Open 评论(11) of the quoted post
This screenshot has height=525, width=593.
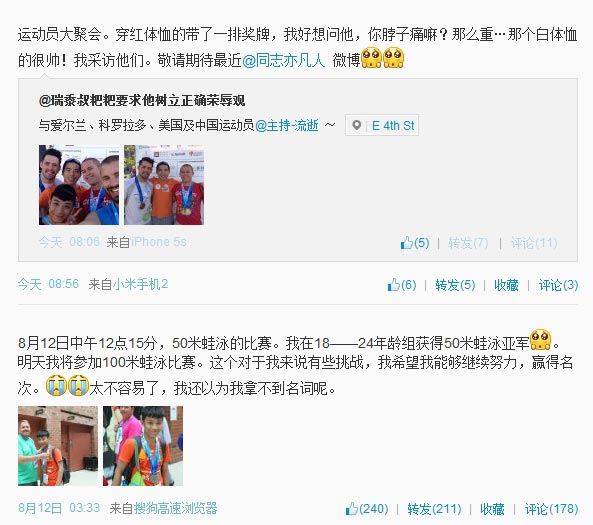coord(534,242)
